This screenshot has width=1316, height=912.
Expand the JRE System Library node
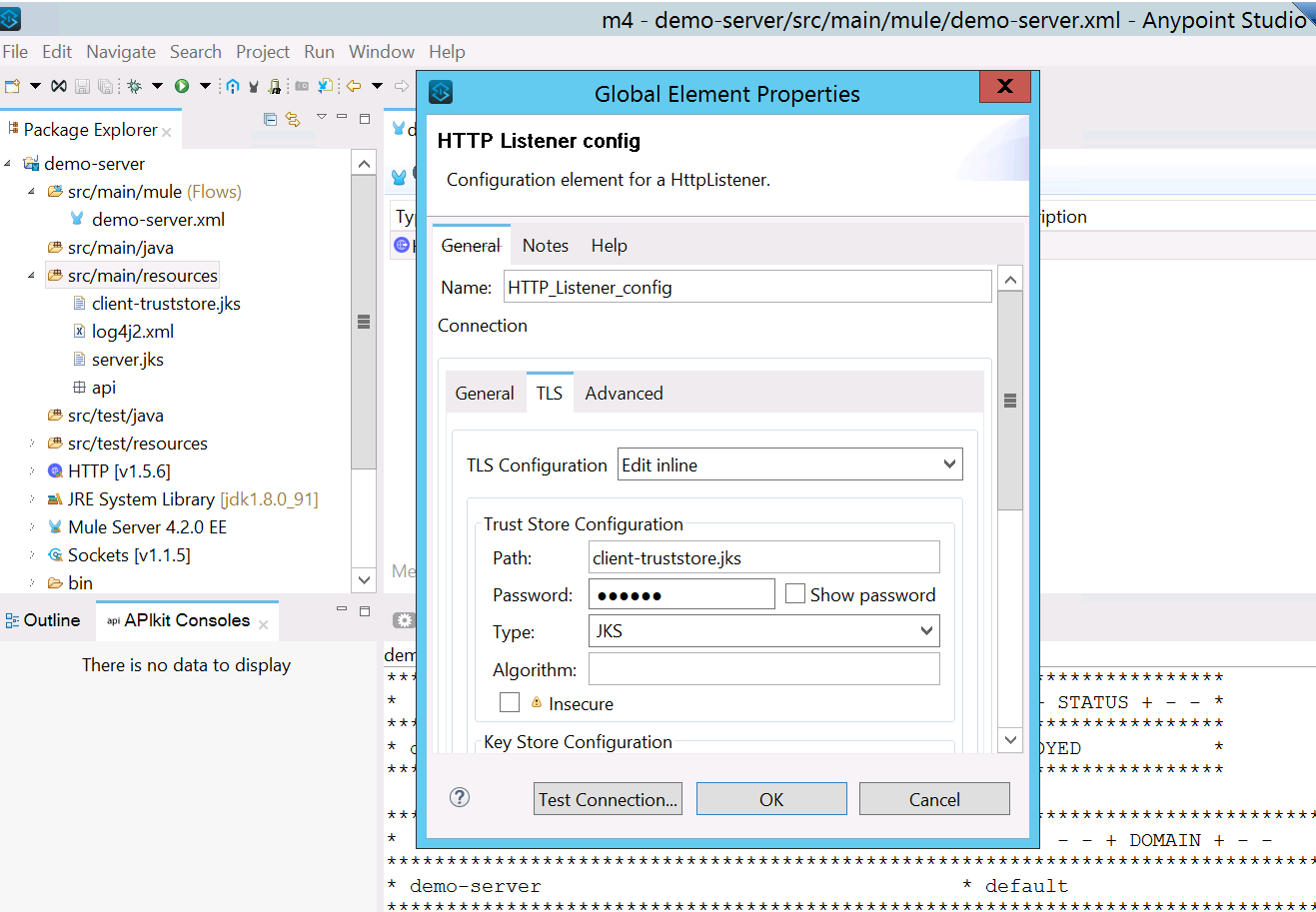point(31,499)
